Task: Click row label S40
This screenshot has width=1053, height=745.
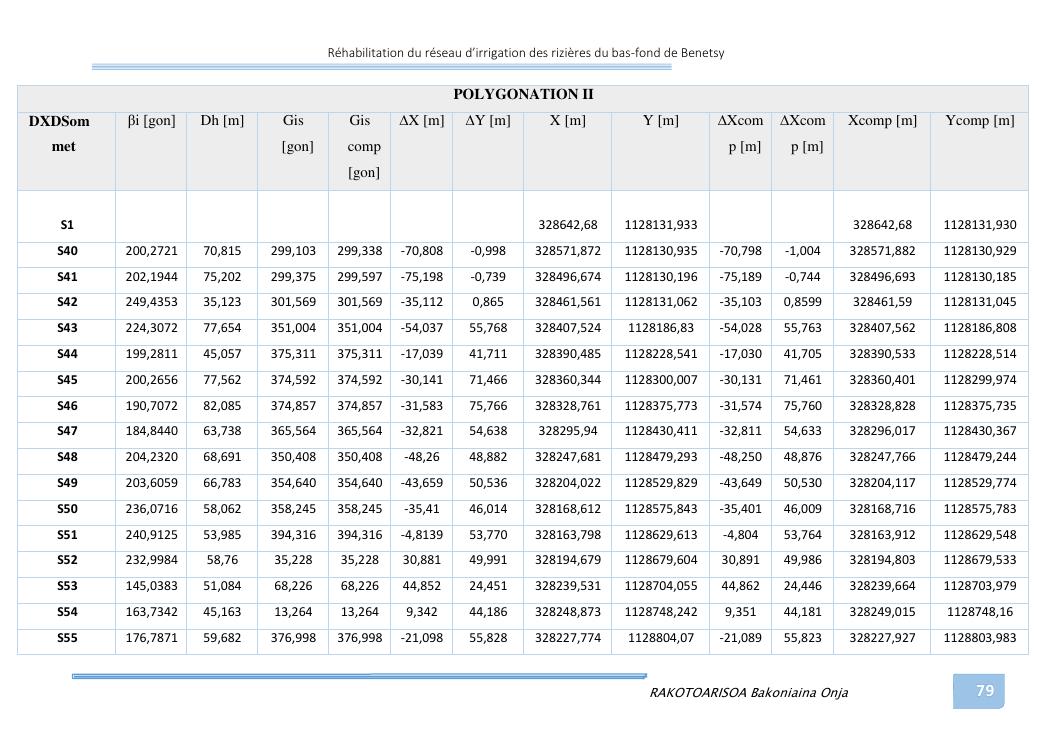Action: 66,251
